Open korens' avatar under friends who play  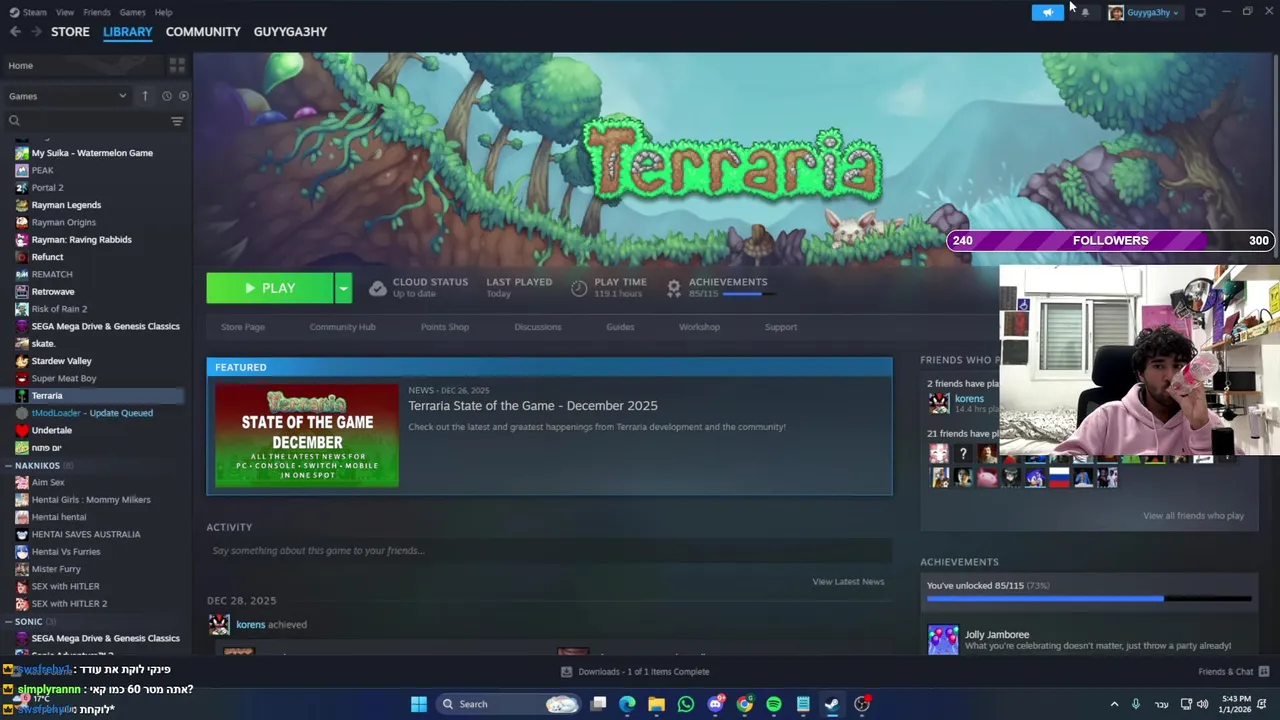point(939,402)
